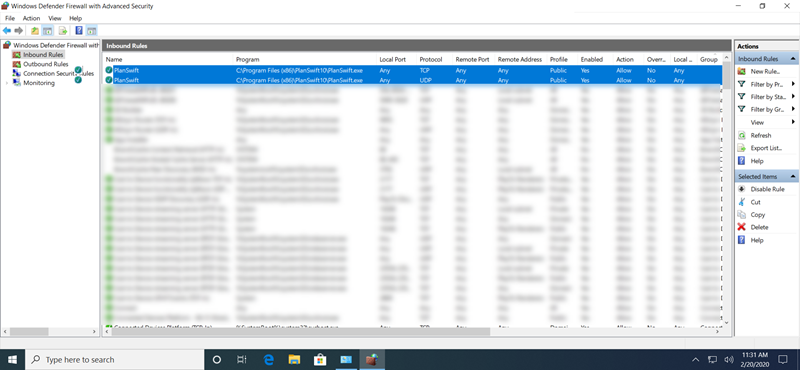
Task: Open Microsoft Store from the taskbar
Action: coord(320,359)
